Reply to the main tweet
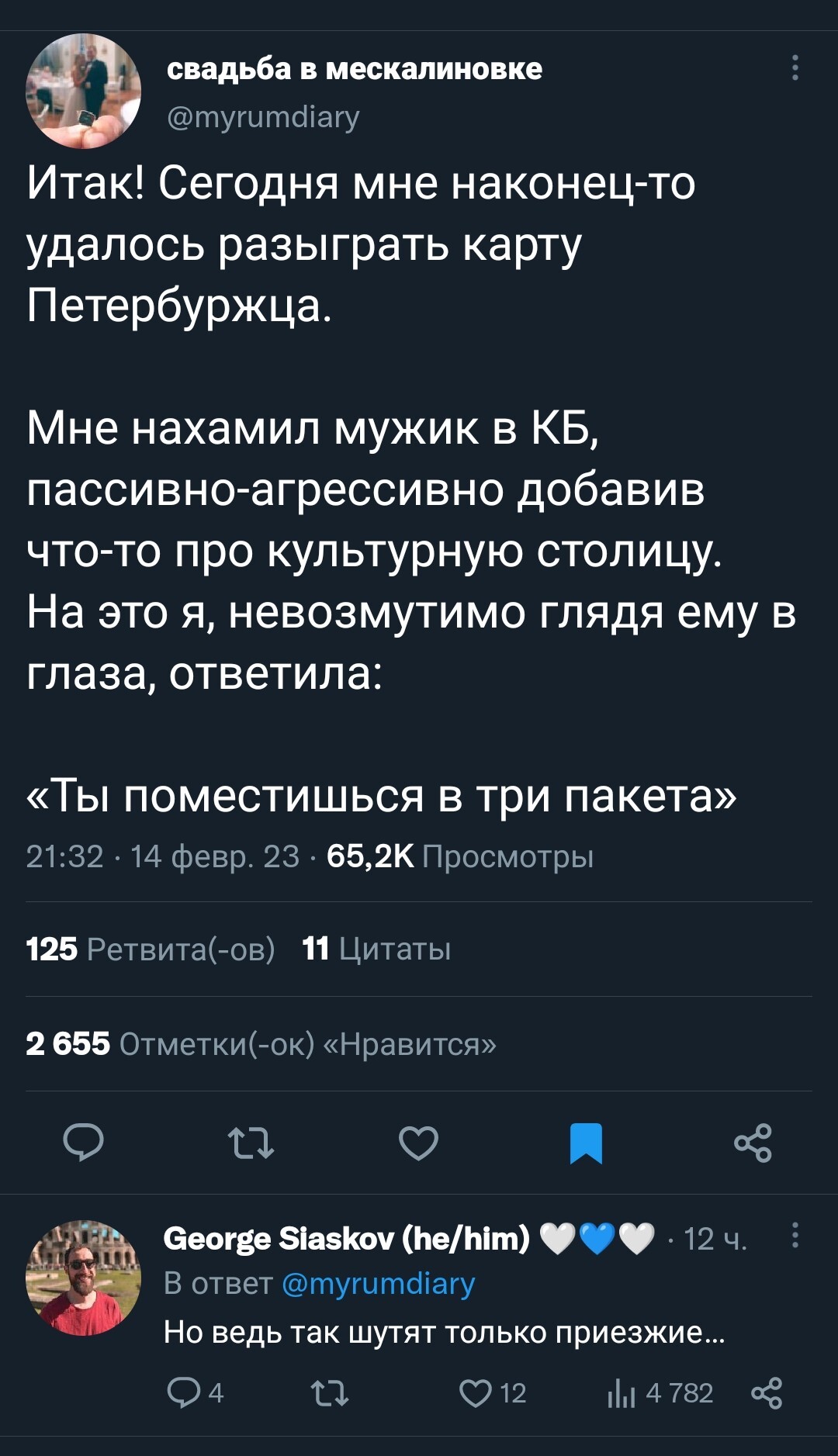838x1456 pixels. tap(83, 1143)
